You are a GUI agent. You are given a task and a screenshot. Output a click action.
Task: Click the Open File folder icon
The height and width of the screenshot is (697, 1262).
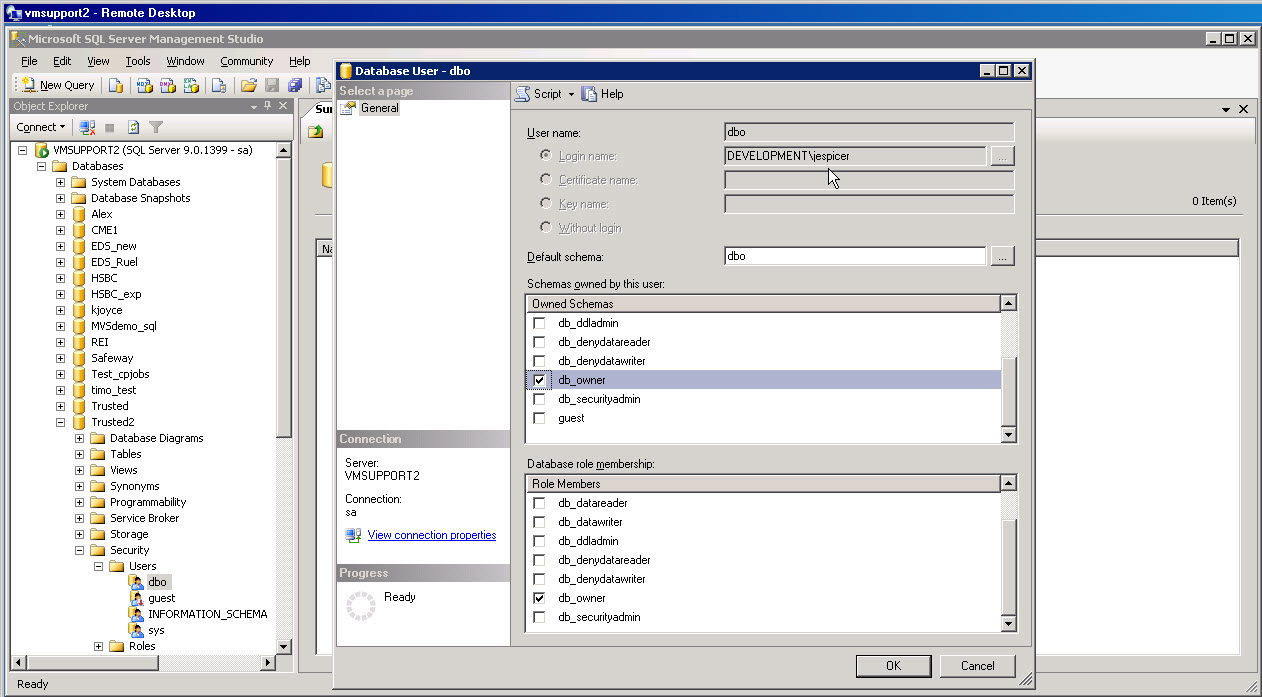[x=249, y=85]
